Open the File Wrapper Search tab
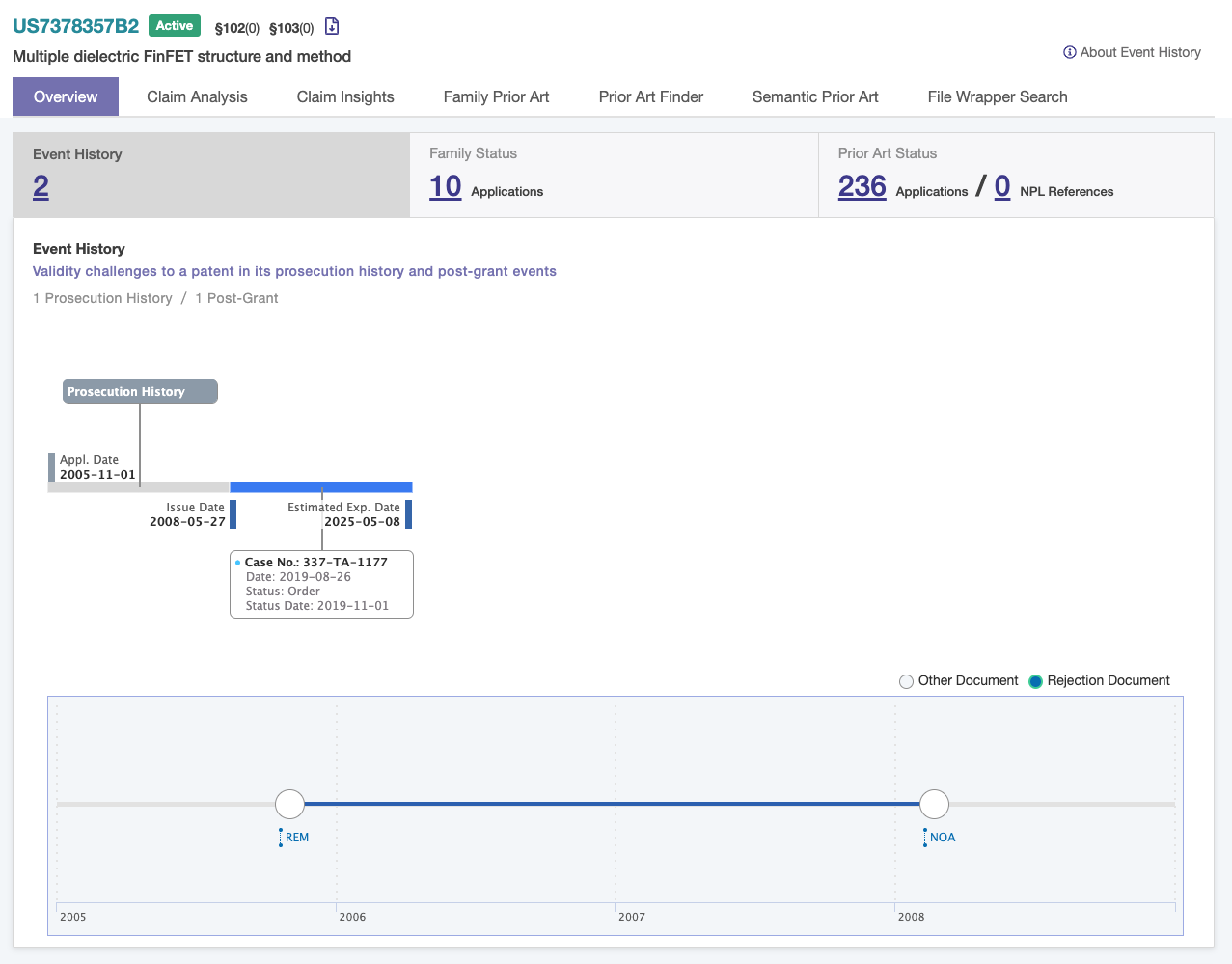Image resolution: width=1232 pixels, height=964 pixels. (x=998, y=96)
